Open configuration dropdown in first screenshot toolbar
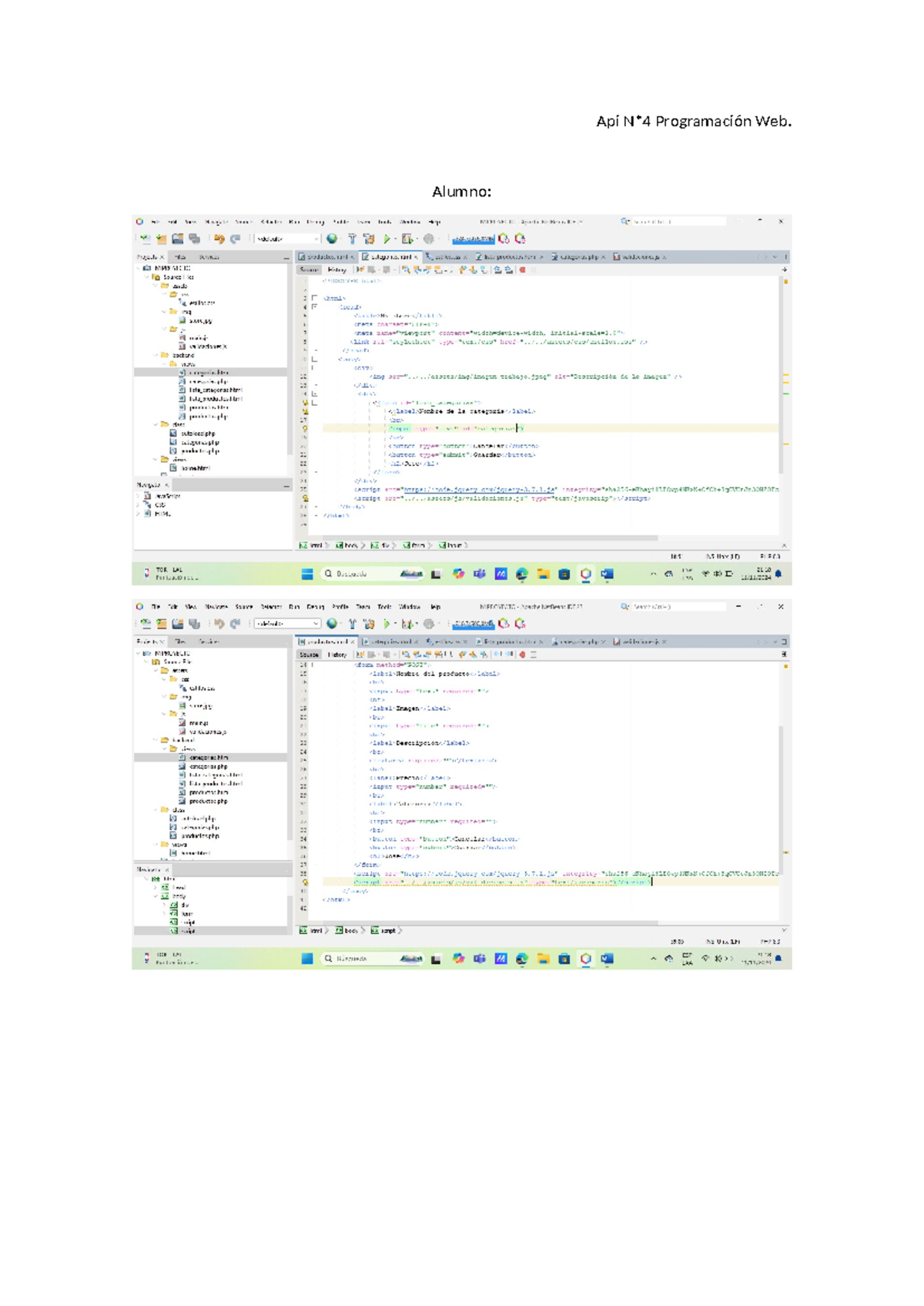The image size is (924, 1306). pyautogui.click(x=287, y=239)
